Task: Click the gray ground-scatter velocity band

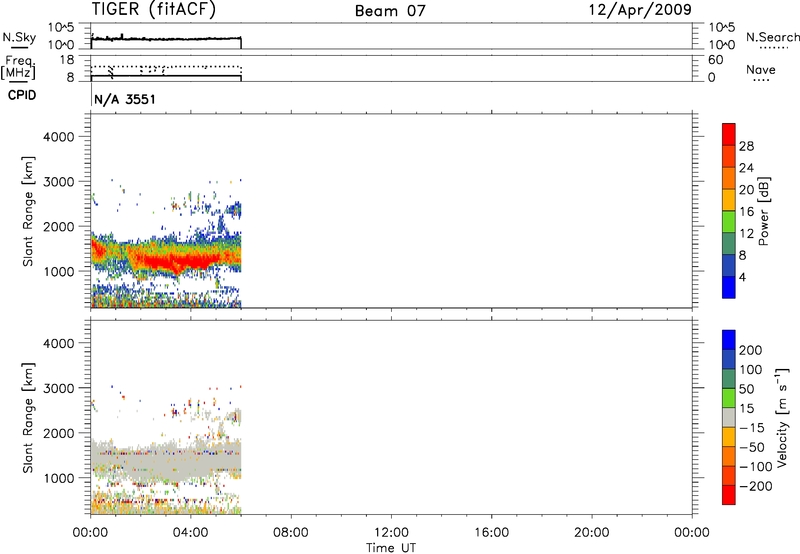Action: click(168, 461)
